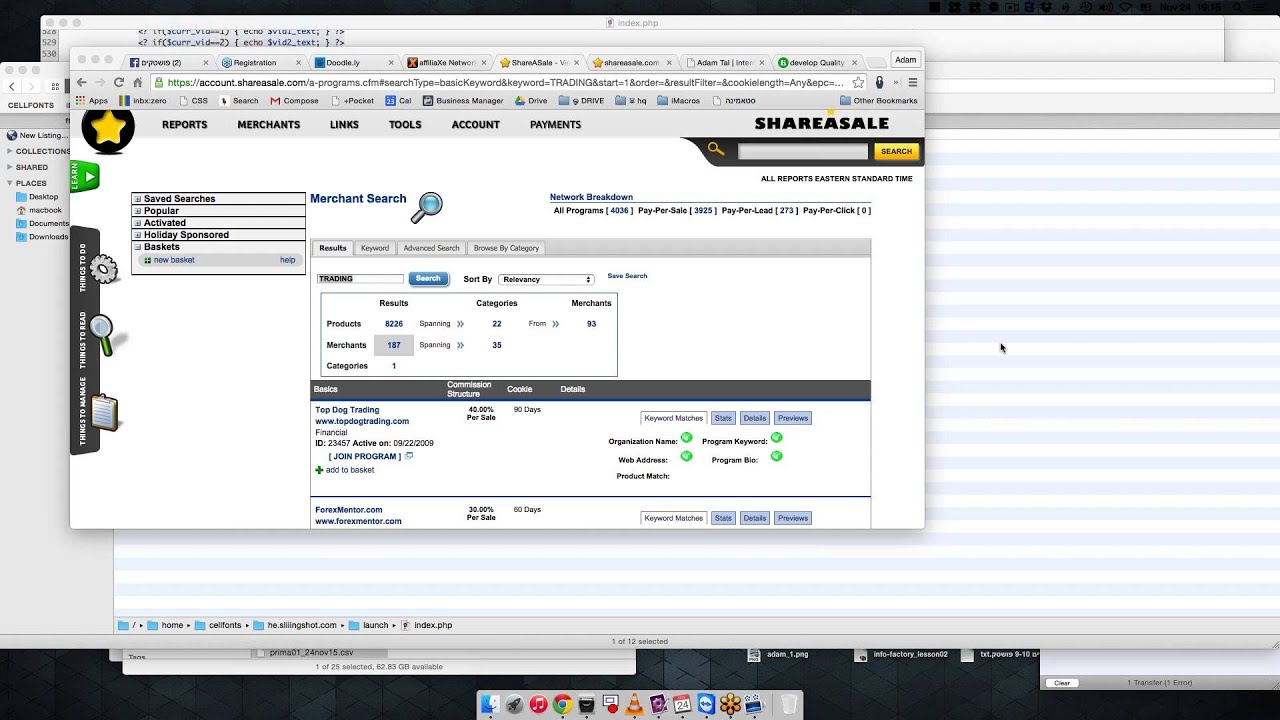Click the TRADING keyword input field

click(360, 279)
